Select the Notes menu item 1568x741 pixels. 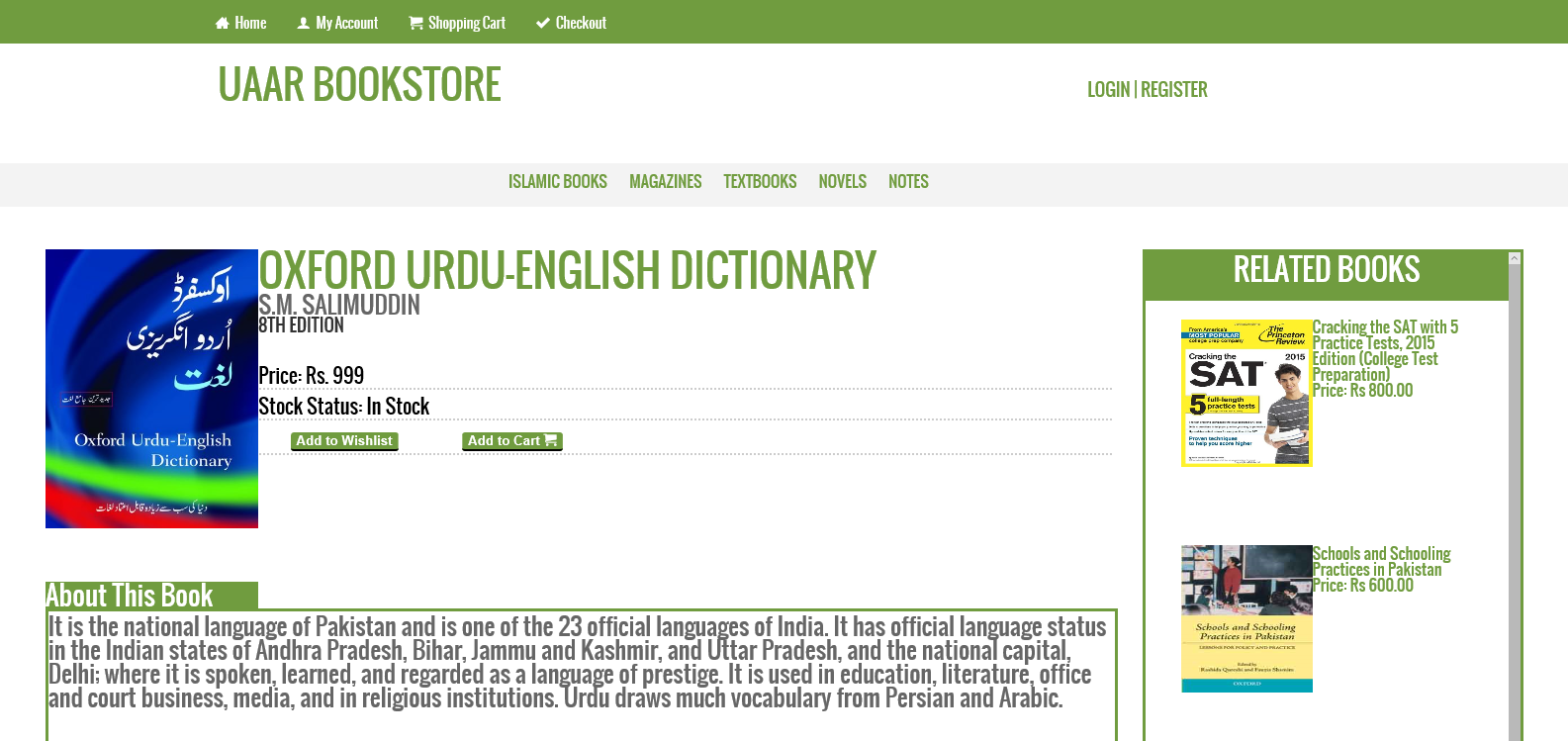coord(908,182)
